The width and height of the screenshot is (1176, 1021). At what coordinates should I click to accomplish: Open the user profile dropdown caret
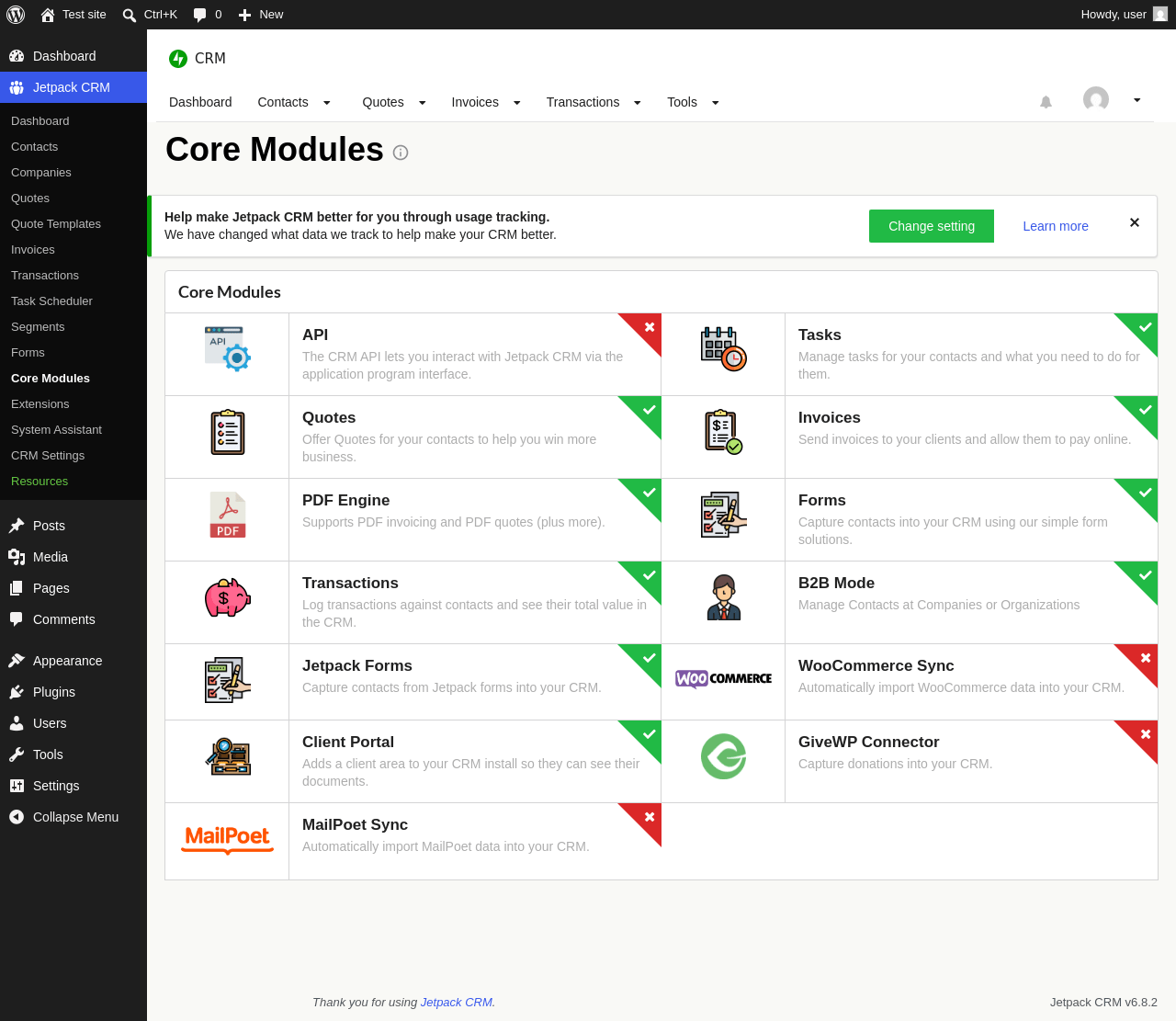(1136, 100)
